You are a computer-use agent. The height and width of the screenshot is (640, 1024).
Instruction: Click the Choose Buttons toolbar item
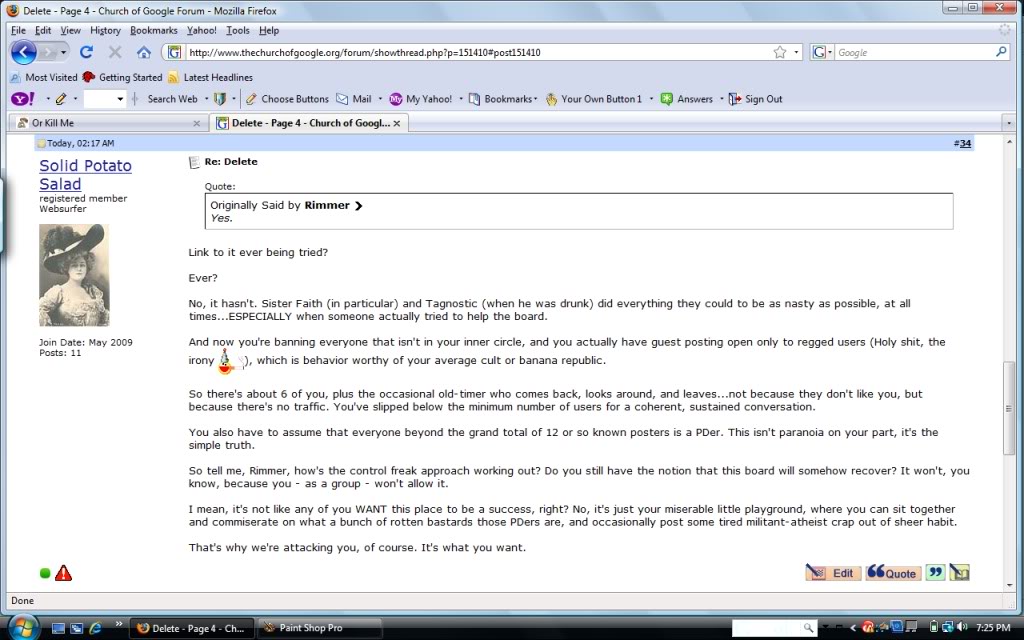tap(287, 99)
